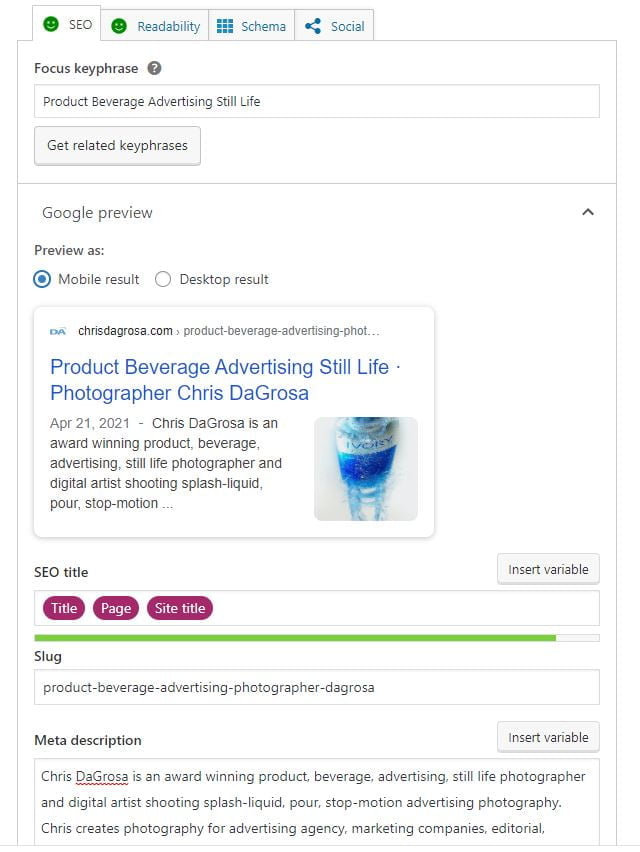
Task: Collapse the Google preview section chevron
Action: (x=588, y=212)
